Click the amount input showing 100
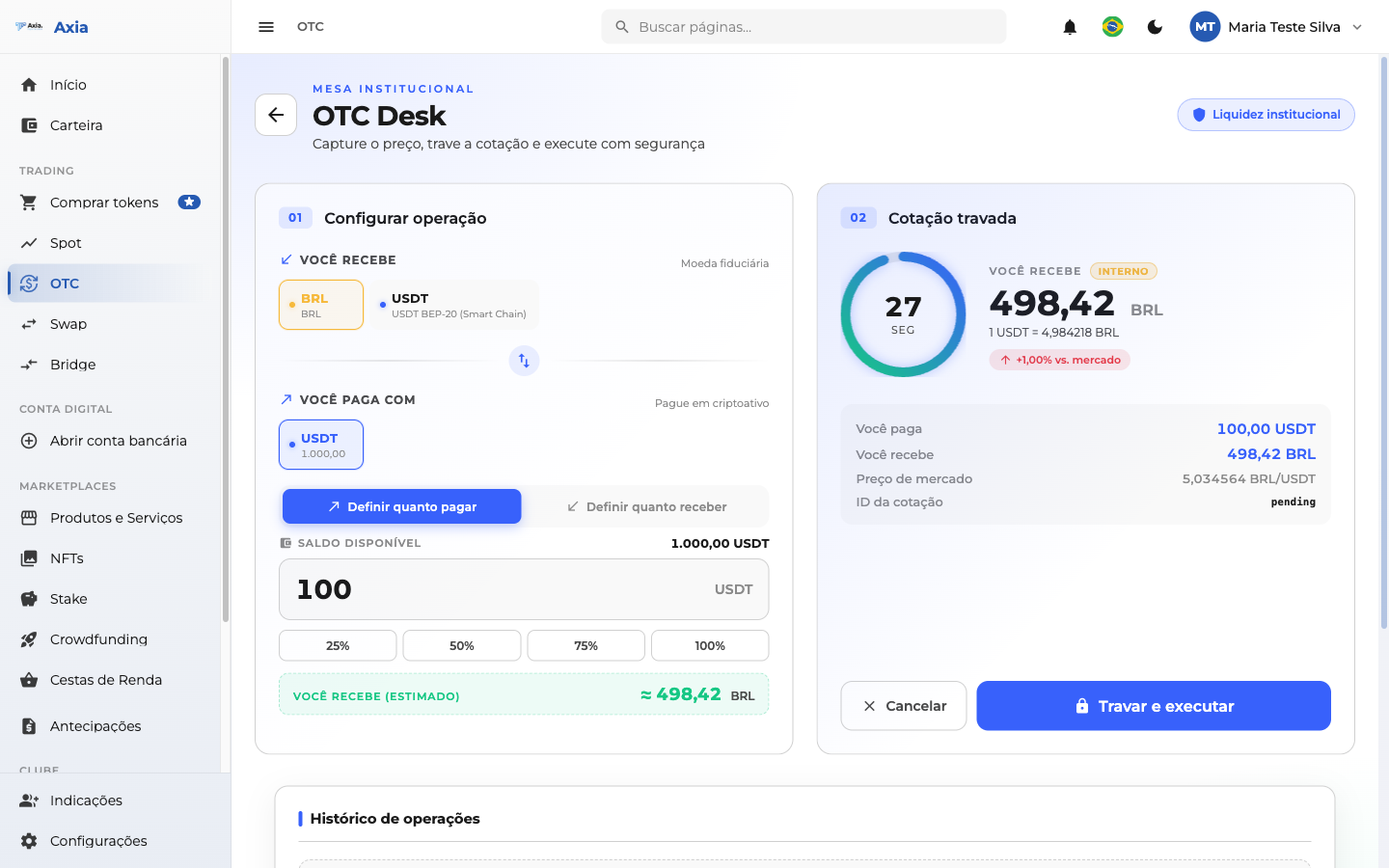The width and height of the screenshot is (1389, 868). (524, 589)
